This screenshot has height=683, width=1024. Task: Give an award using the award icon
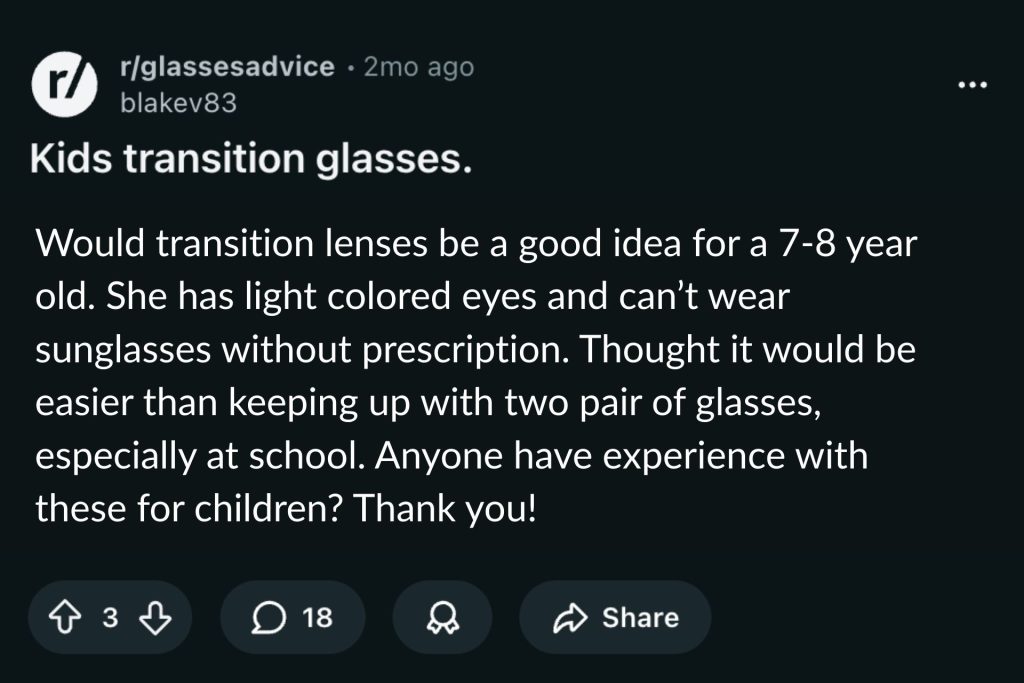click(x=441, y=618)
